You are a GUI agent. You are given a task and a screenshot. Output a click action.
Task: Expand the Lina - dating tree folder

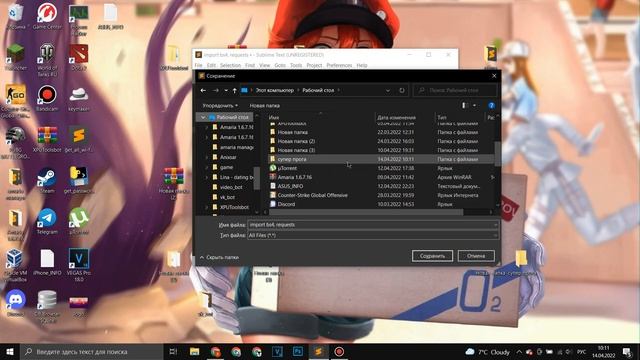click(207, 177)
